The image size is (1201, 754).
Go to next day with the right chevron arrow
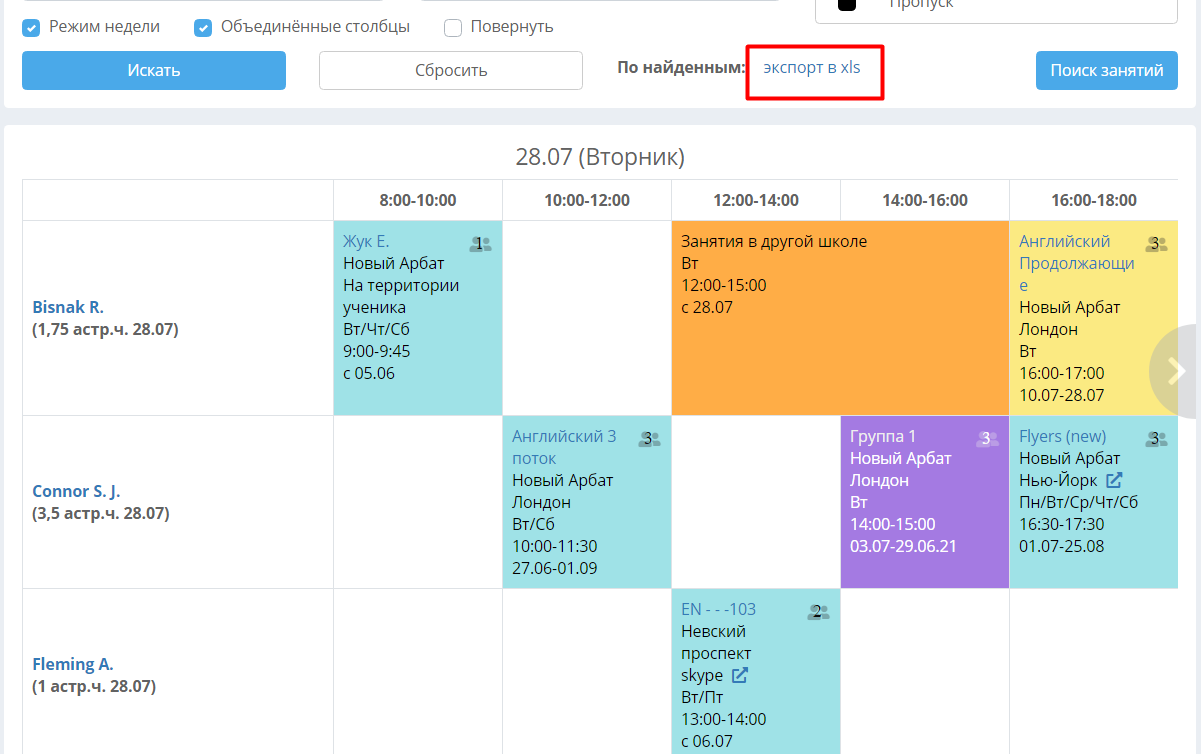coord(1177,371)
